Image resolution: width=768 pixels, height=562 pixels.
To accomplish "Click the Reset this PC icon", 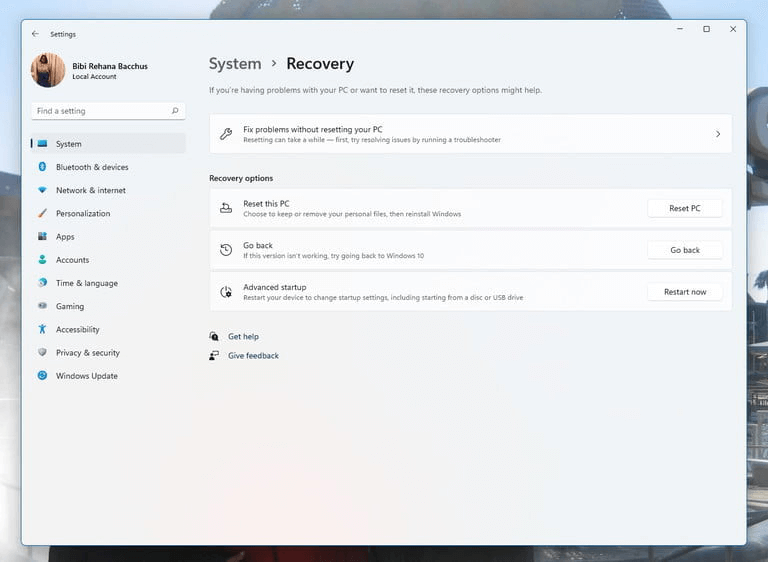I will point(226,208).
